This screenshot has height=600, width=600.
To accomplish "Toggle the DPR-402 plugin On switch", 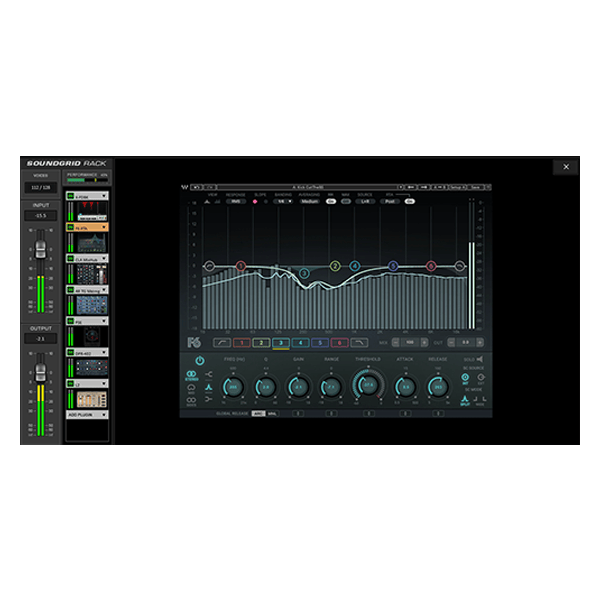I will pos(70,352).
